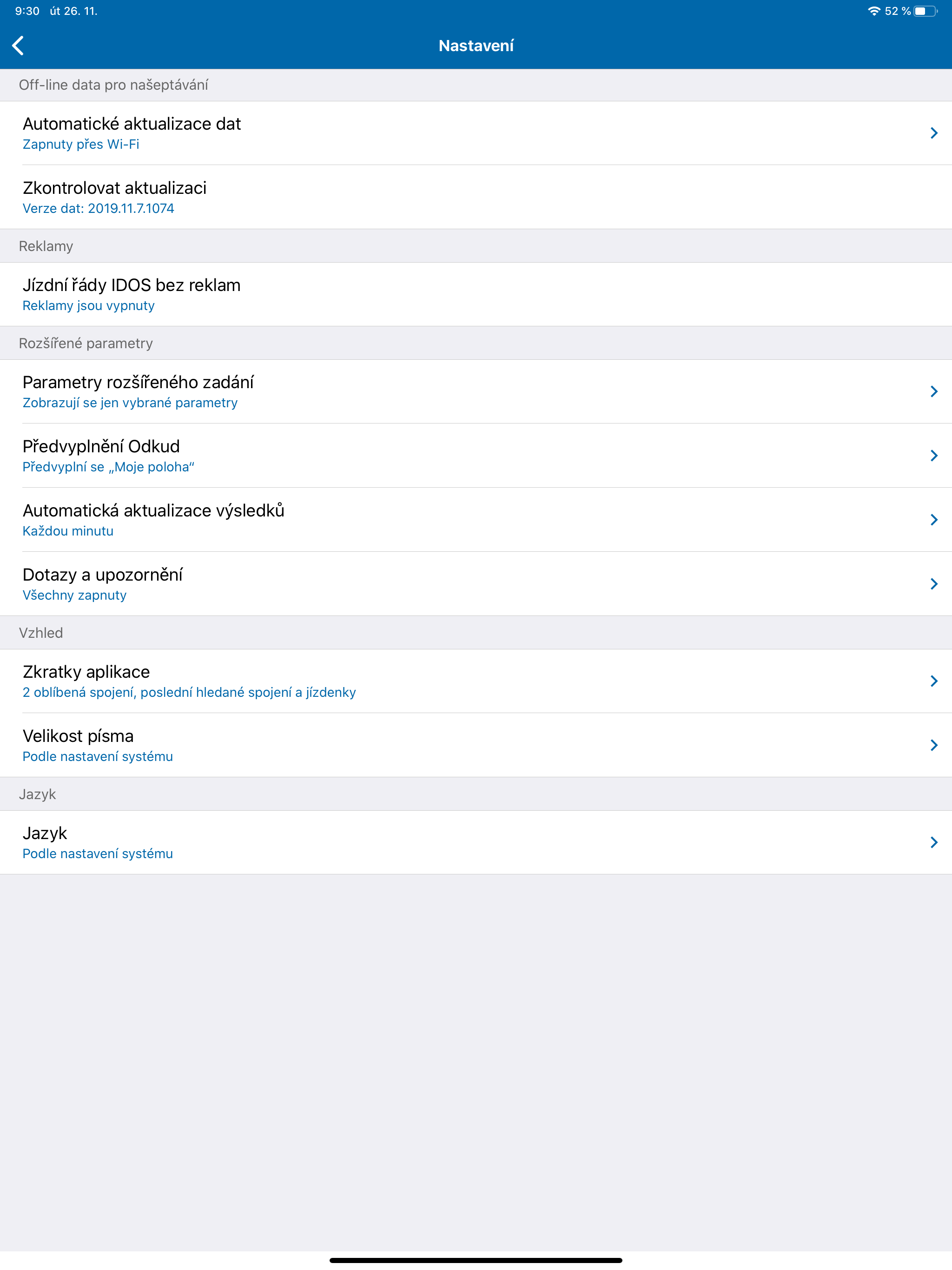
Task: Tap the Nastavení title
Action: (476, 46)
